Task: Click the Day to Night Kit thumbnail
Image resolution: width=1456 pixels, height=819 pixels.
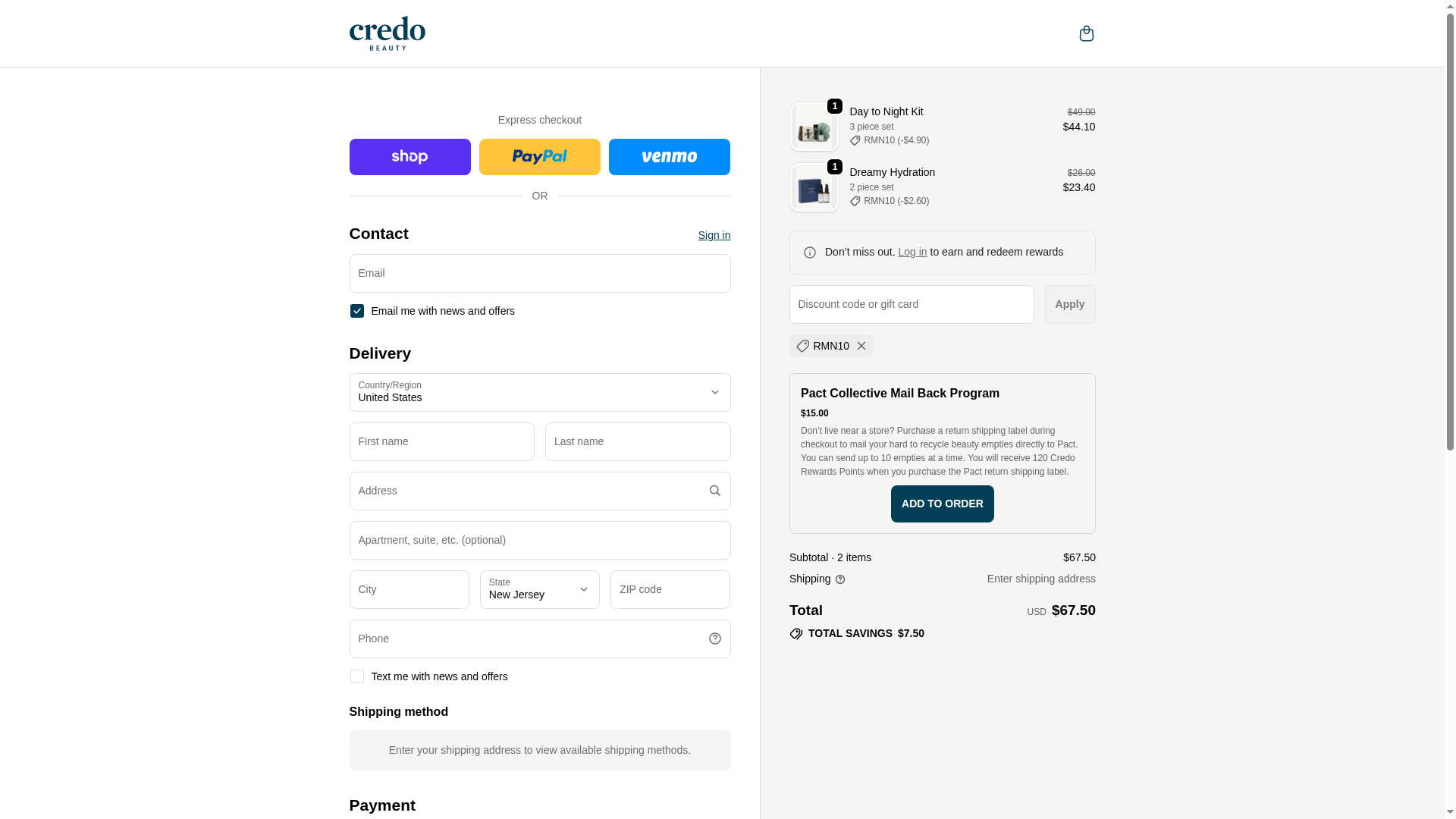Action: pyautogui.click(x=814, y=127)
